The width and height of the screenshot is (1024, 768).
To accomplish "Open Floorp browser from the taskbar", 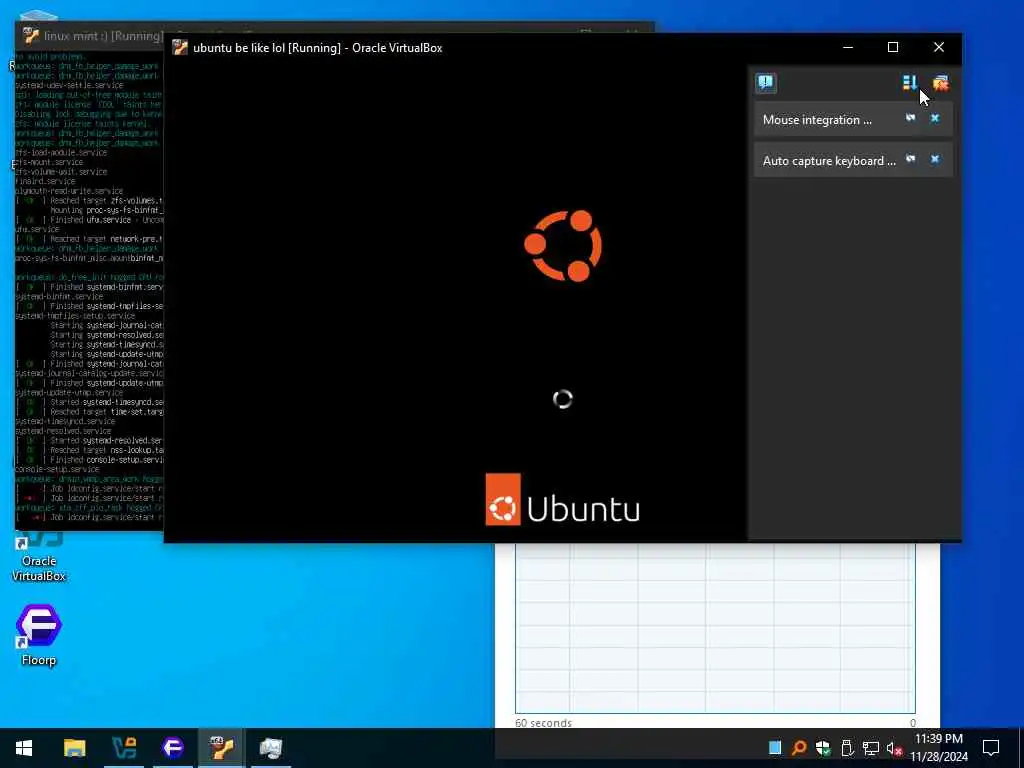I will (x=172, y=748).
